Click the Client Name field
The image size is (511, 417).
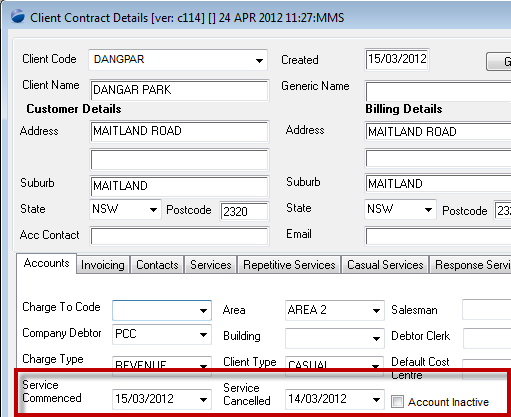[179, 90]
